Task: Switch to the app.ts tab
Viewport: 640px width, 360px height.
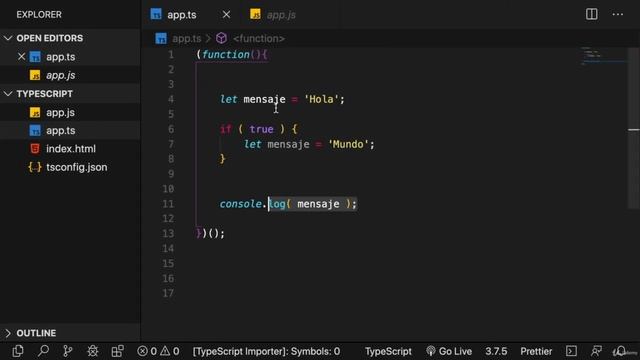Action: coord(182,15)
